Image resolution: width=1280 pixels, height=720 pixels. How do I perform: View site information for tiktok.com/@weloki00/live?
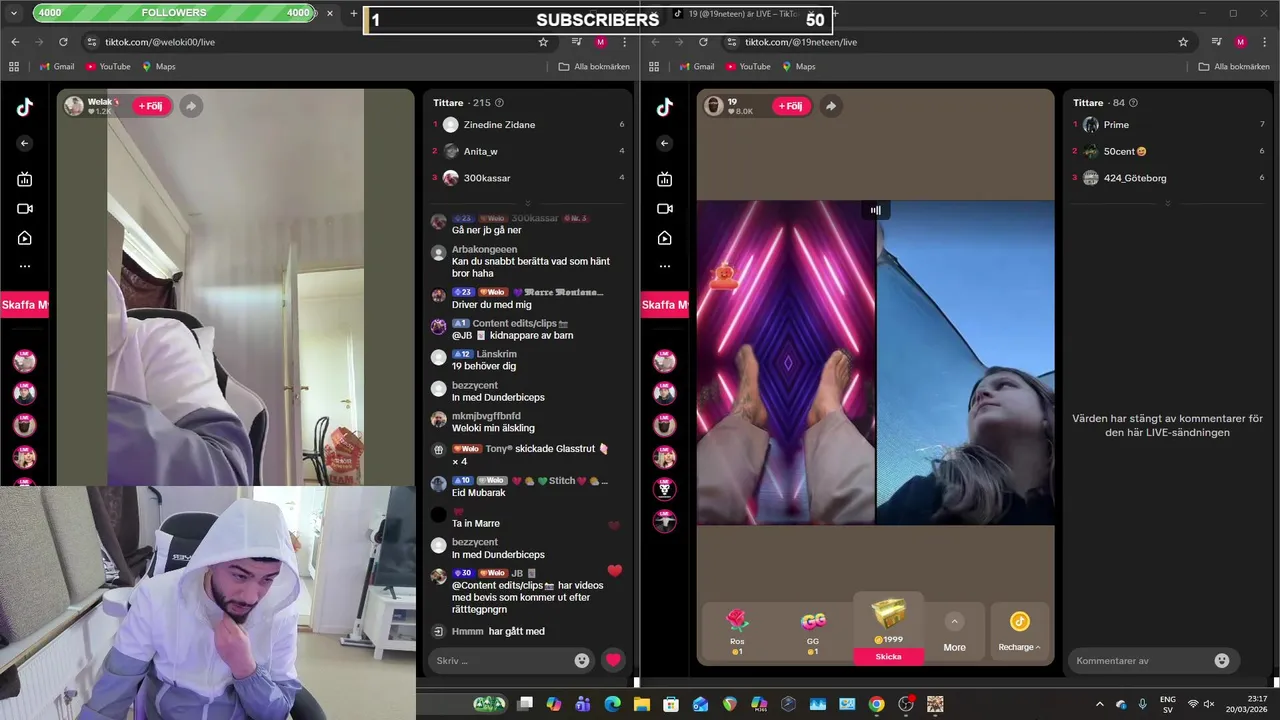pyautogui.click(x=92, y=42)
